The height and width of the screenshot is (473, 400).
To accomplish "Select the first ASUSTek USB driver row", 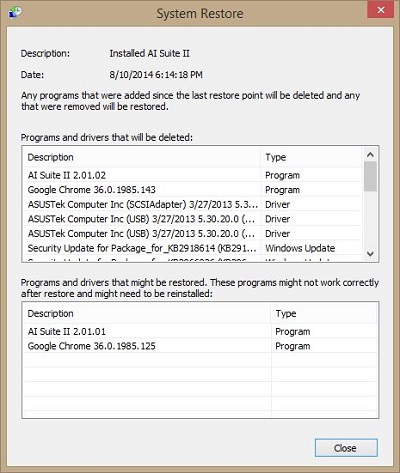I will coord(193,219).
